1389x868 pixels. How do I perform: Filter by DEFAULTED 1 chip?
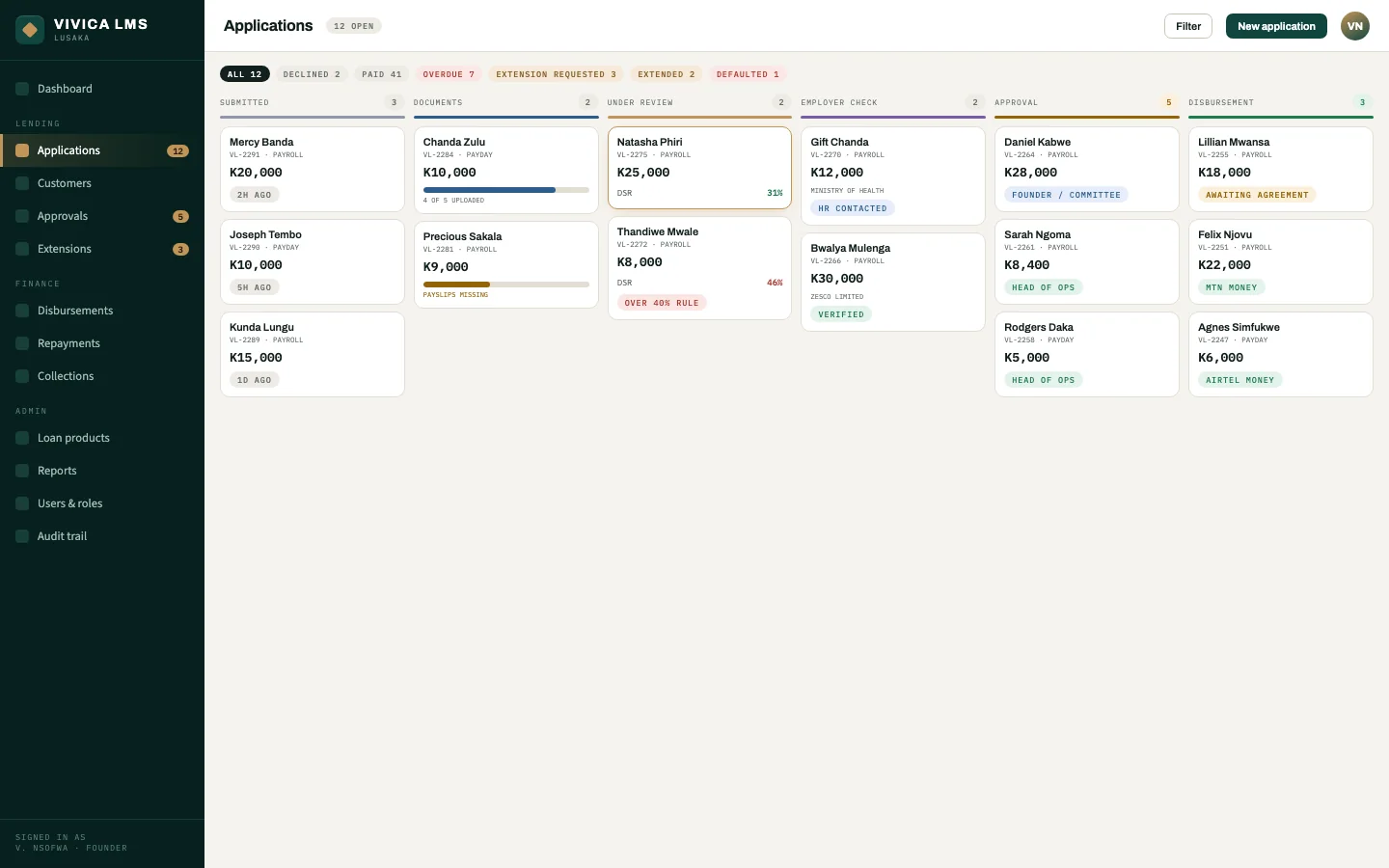pos(748,74)
